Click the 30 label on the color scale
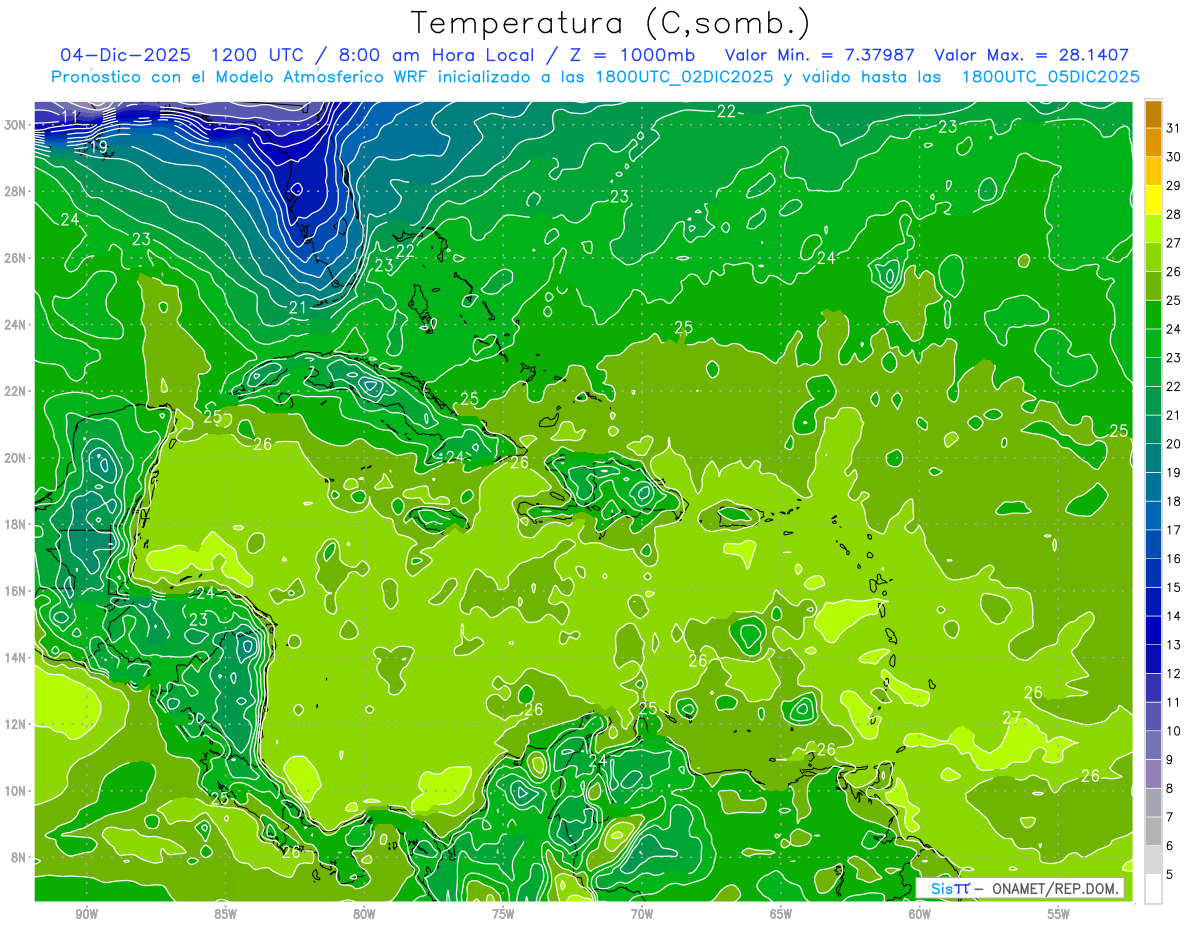This screenshot has width=1200, height=927. 1173,157
